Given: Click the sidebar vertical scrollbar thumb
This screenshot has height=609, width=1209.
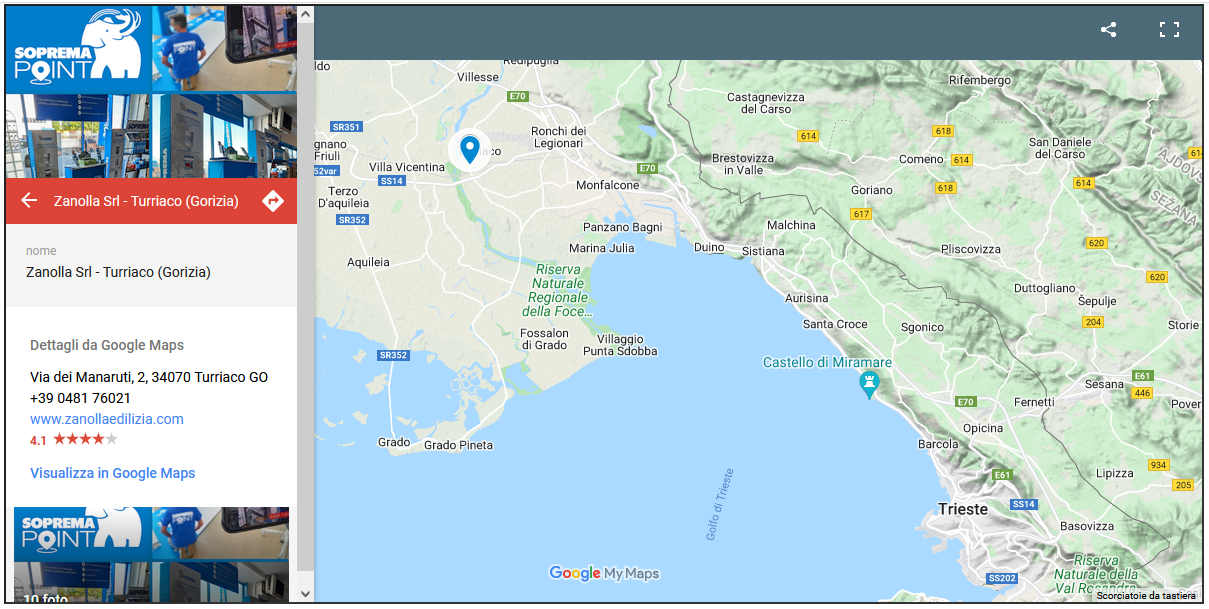Looking at the screenshot, I should [306, 295].
